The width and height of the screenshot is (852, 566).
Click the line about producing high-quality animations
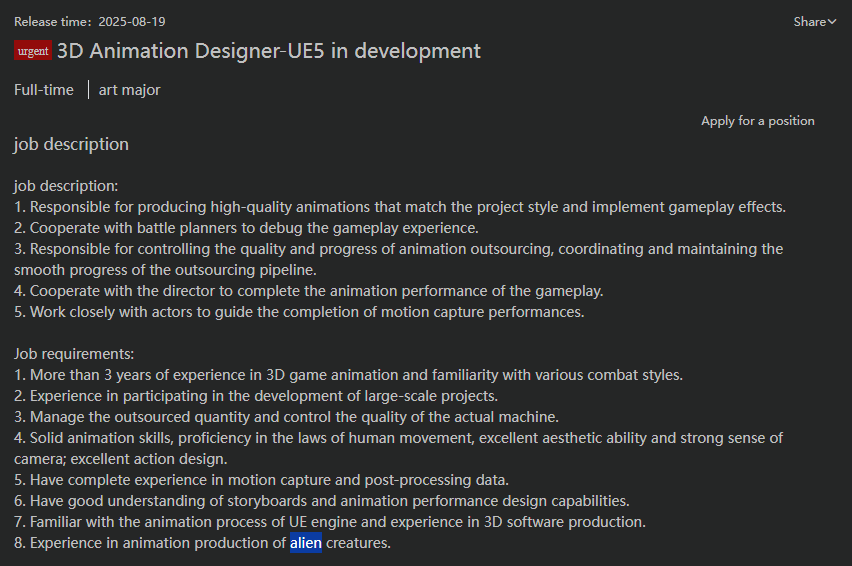coord(400,207)
